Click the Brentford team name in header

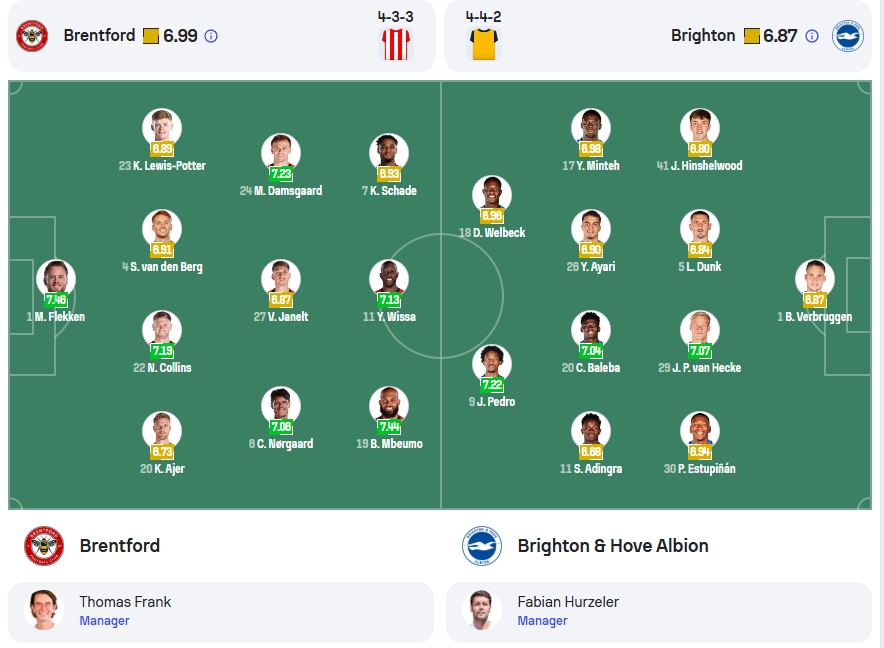tap(99, 36)
